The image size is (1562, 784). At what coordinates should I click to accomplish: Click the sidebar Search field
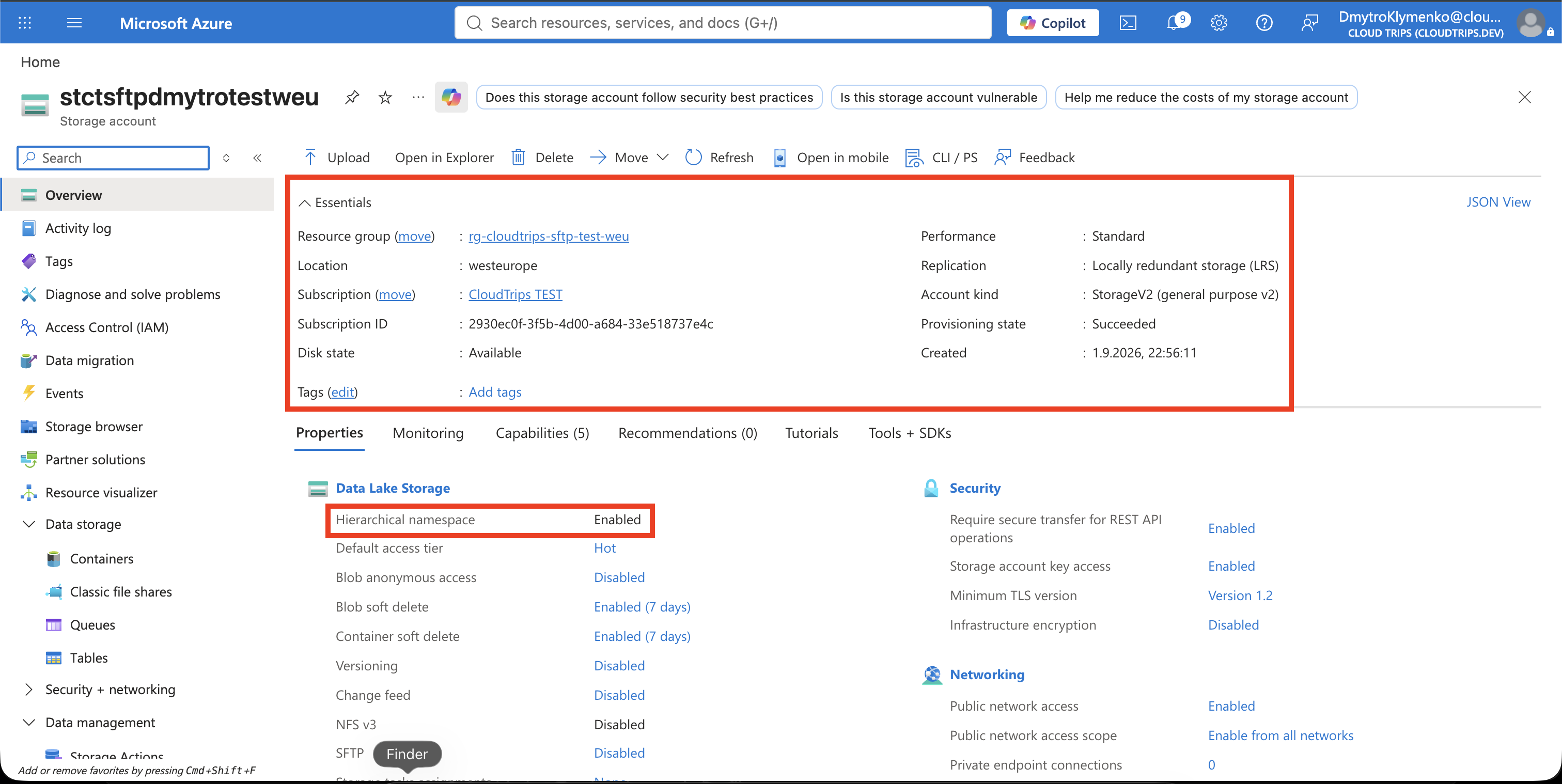point(114,158)
